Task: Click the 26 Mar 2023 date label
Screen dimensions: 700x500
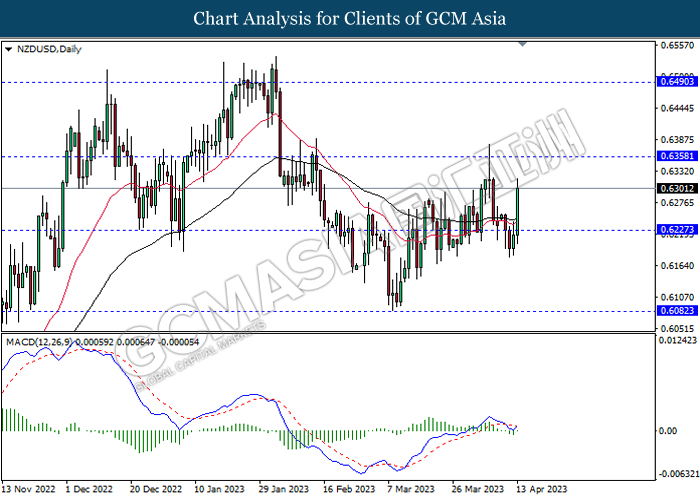Action: click(x=478, y=489)
